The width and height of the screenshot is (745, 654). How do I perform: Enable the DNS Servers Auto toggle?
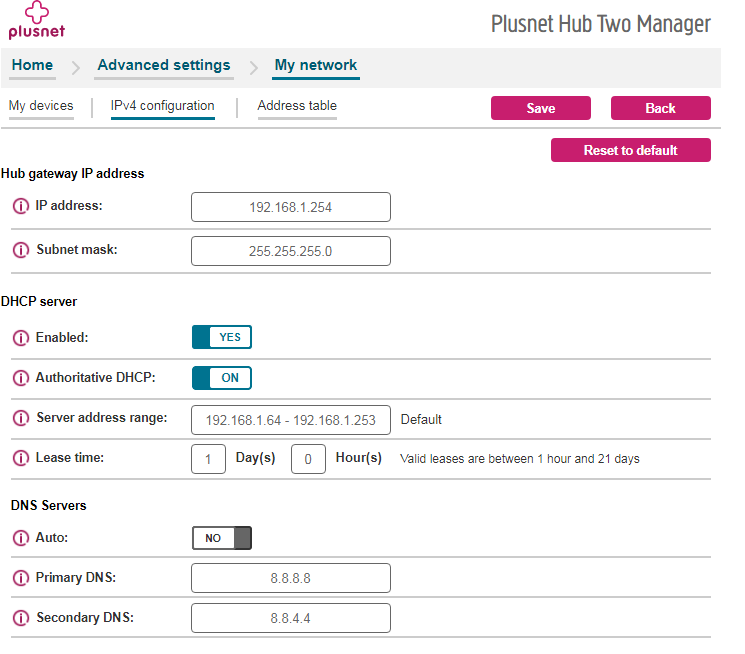pyautogui.click(x=222, y=538)
